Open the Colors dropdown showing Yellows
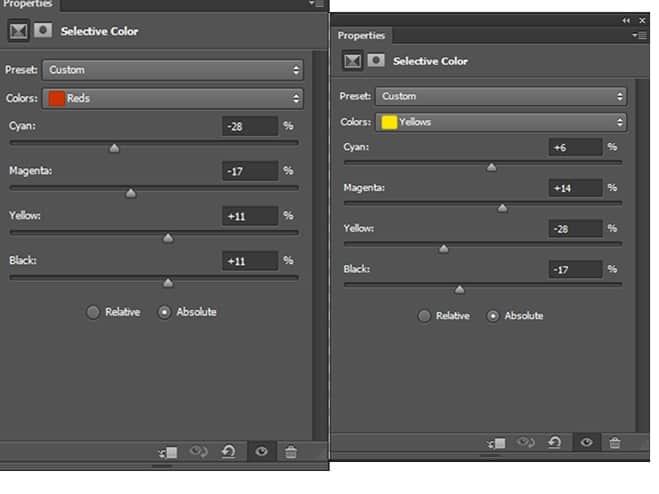The image size is (659, 494). click(501, 122)
